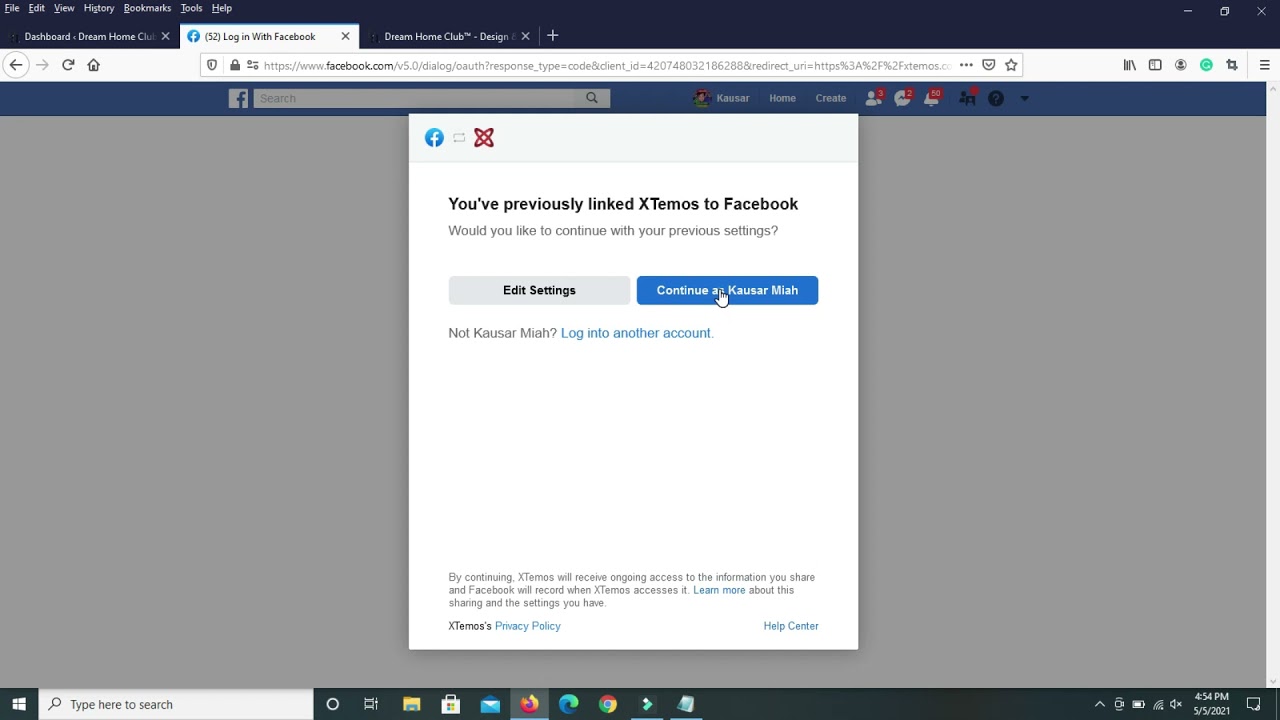1280x720 pixels.
Task: Open Firefox account icon
Action: tap(1181, 65)
